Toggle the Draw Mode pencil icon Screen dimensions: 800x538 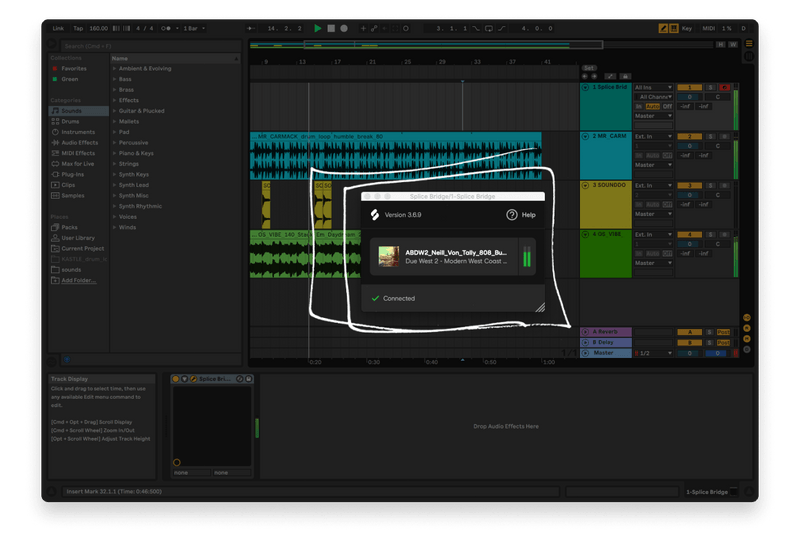[663, 29]
